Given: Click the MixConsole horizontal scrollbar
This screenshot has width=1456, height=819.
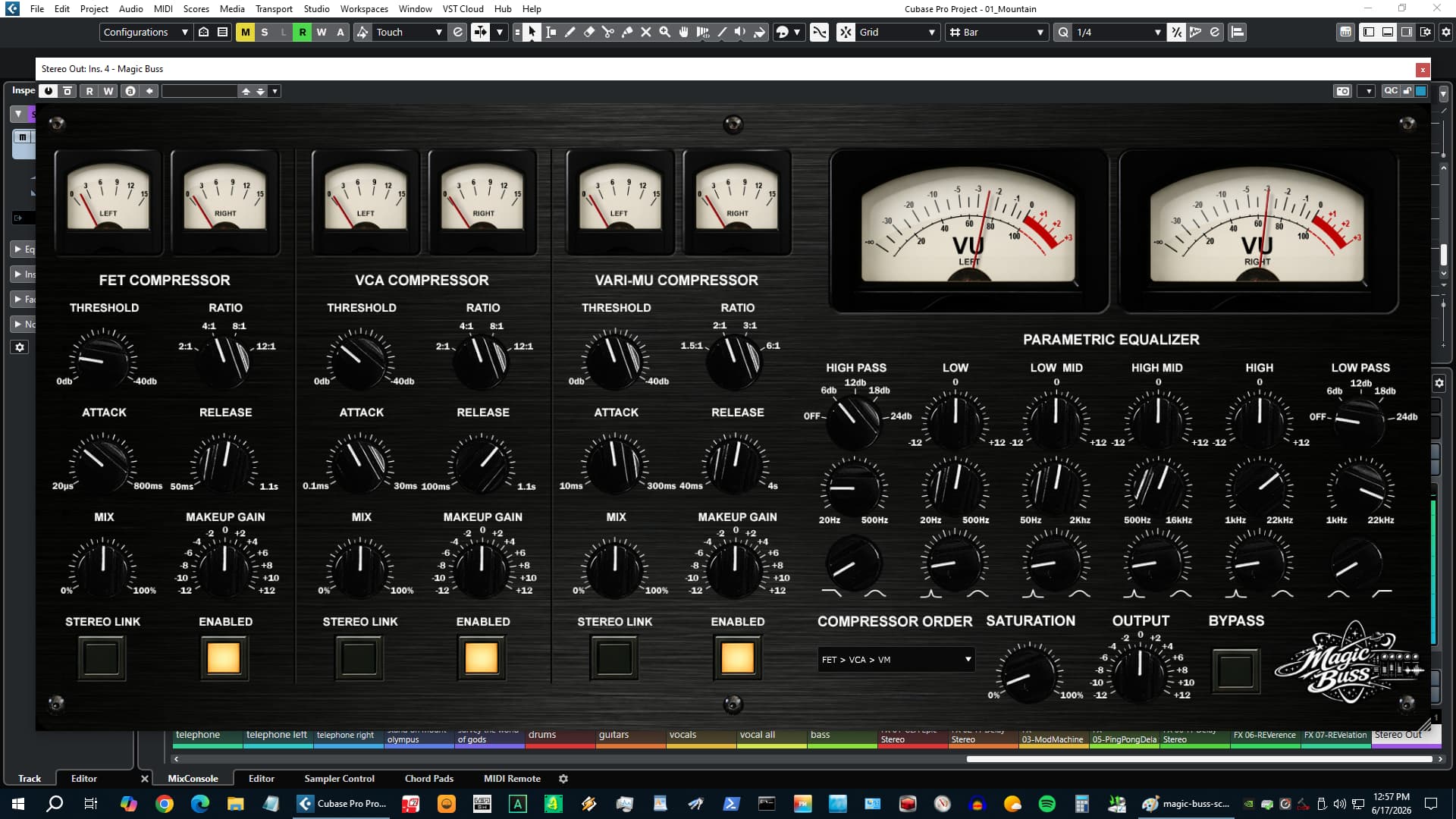Looking at the screenshot, I should coord(1199,759).
